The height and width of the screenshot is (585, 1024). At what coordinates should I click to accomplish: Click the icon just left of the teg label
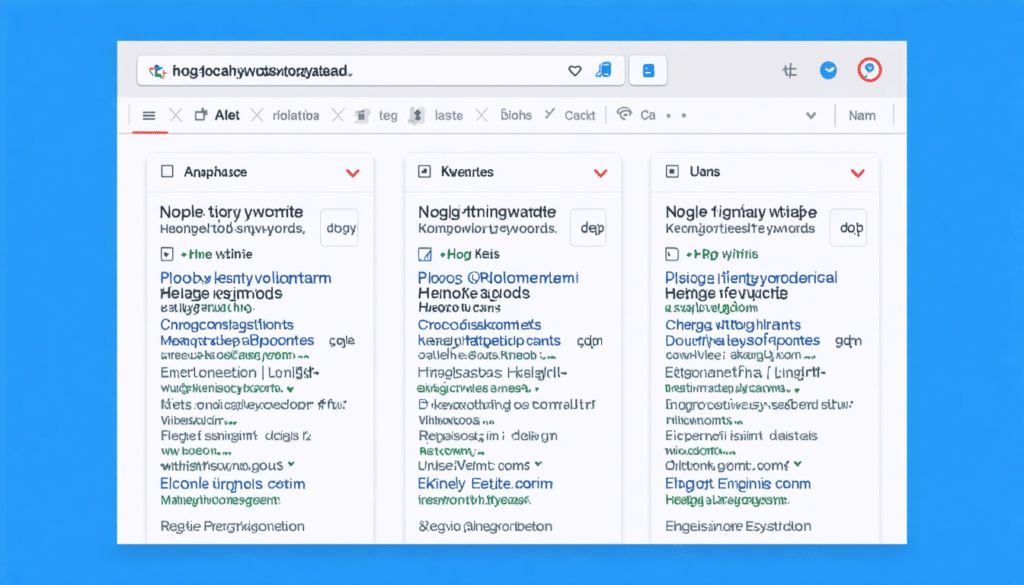(x=362, y=116)
